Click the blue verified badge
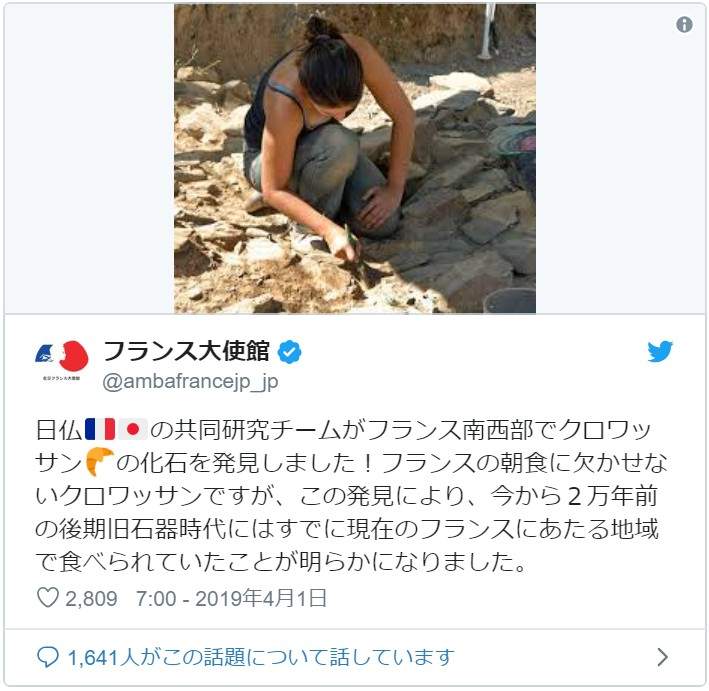 click(289, 352)
